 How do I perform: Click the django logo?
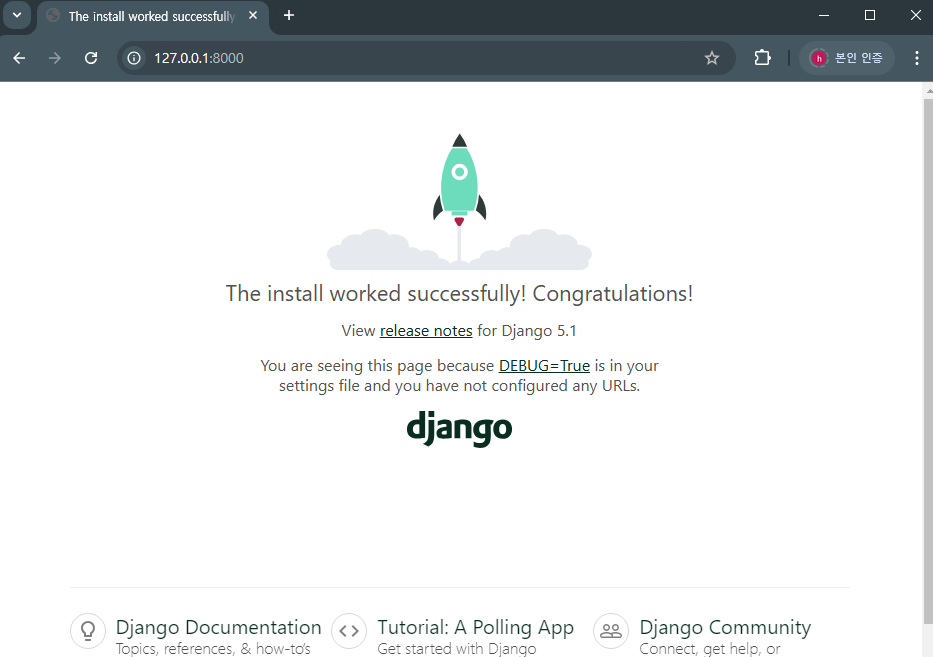tap(459, 428)
